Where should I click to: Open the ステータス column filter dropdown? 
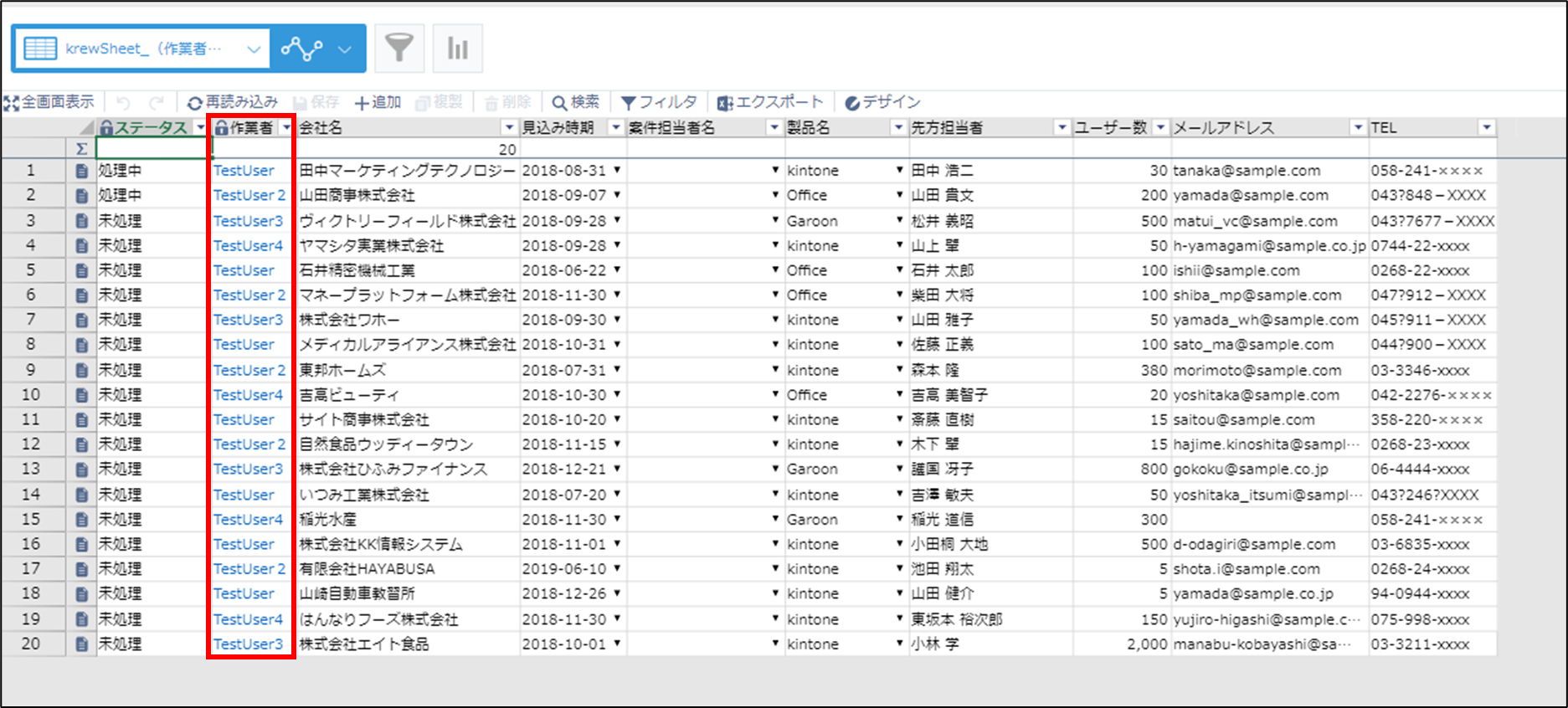200,128
